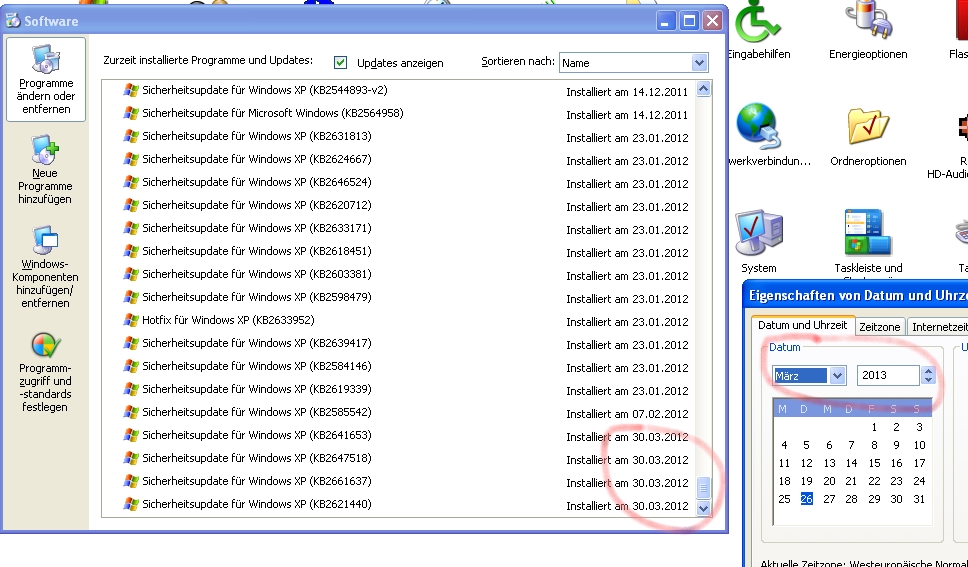Increase year with stepper up arrow
The width and height of the screenshot is (968, 567).
click(x=928, y=371)
